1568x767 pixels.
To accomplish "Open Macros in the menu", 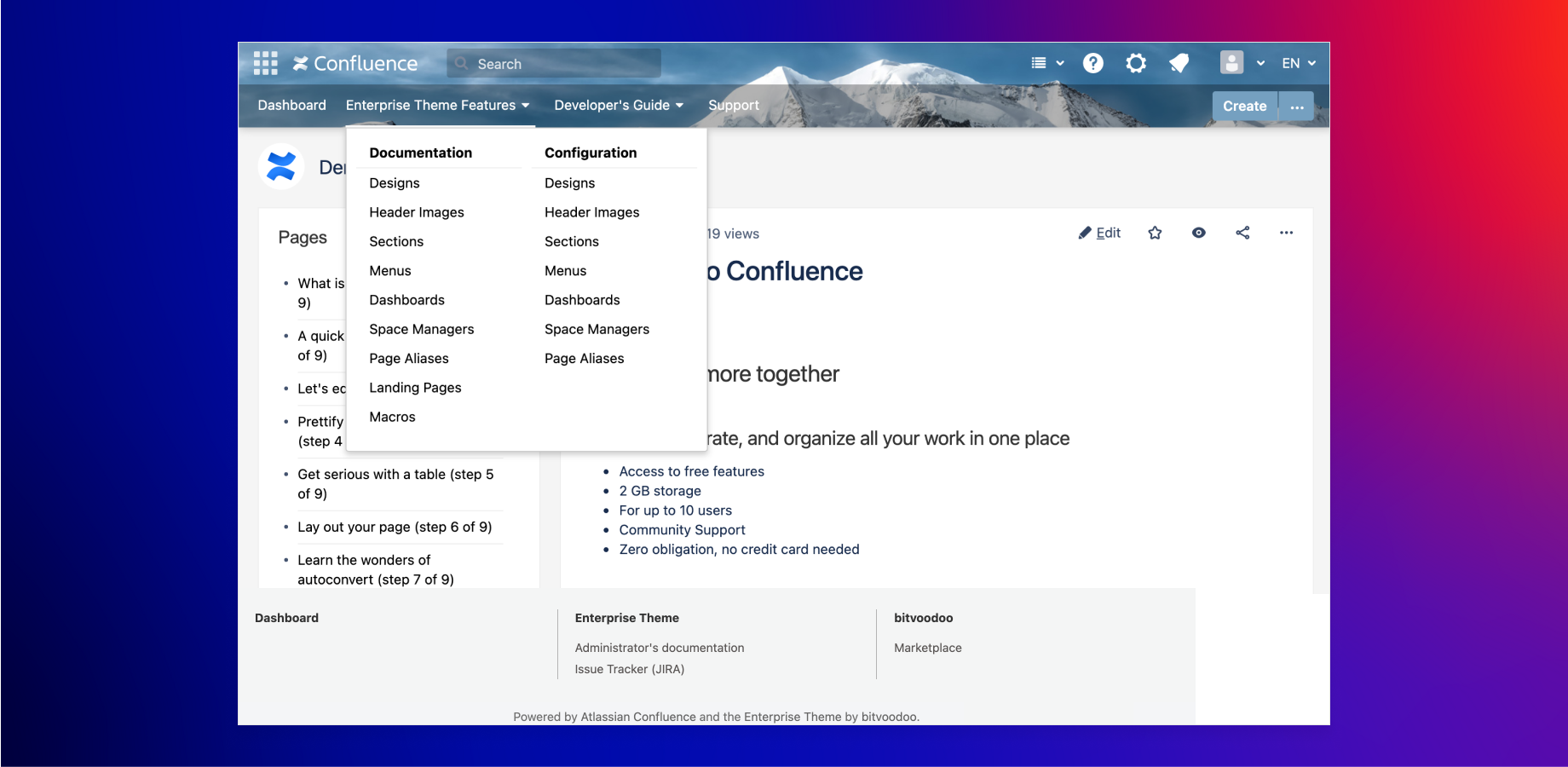I will (392, 417).
